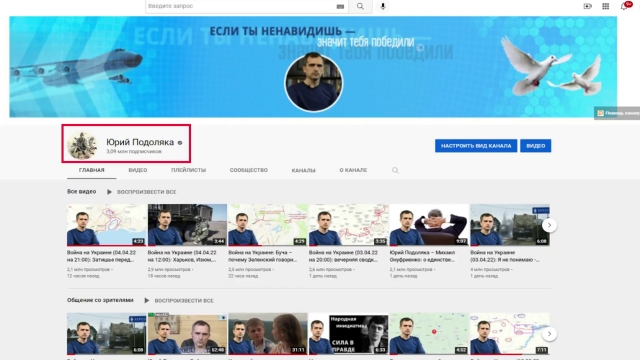Open the ПЛЕЙЛИСТЫ tab
640x360 pixels.
pos(188,170)
